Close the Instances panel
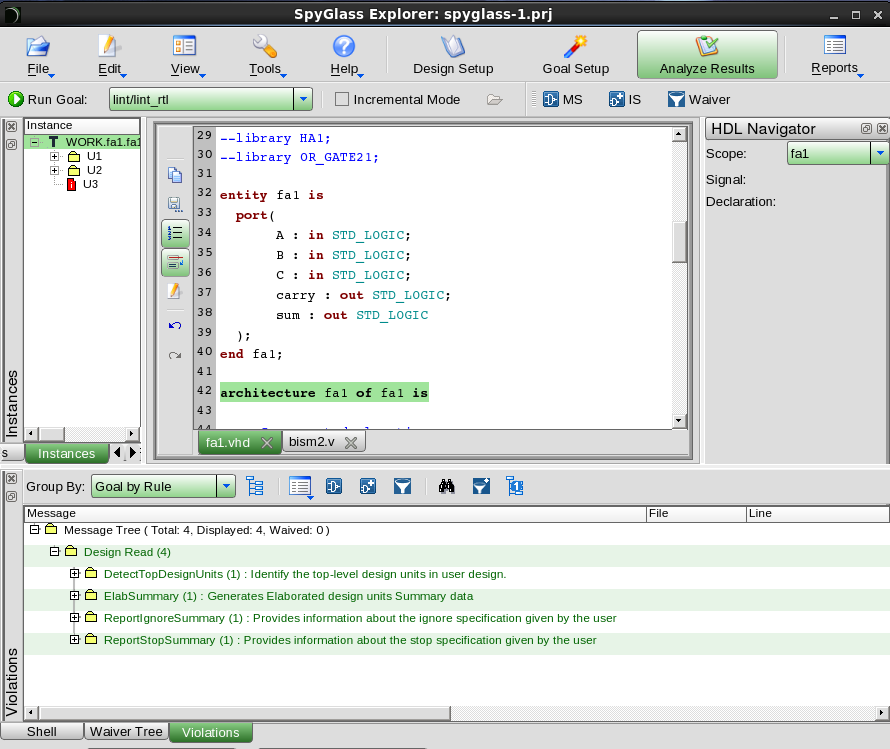This screenshot has width=890, height=749. (x=11, y=127)
